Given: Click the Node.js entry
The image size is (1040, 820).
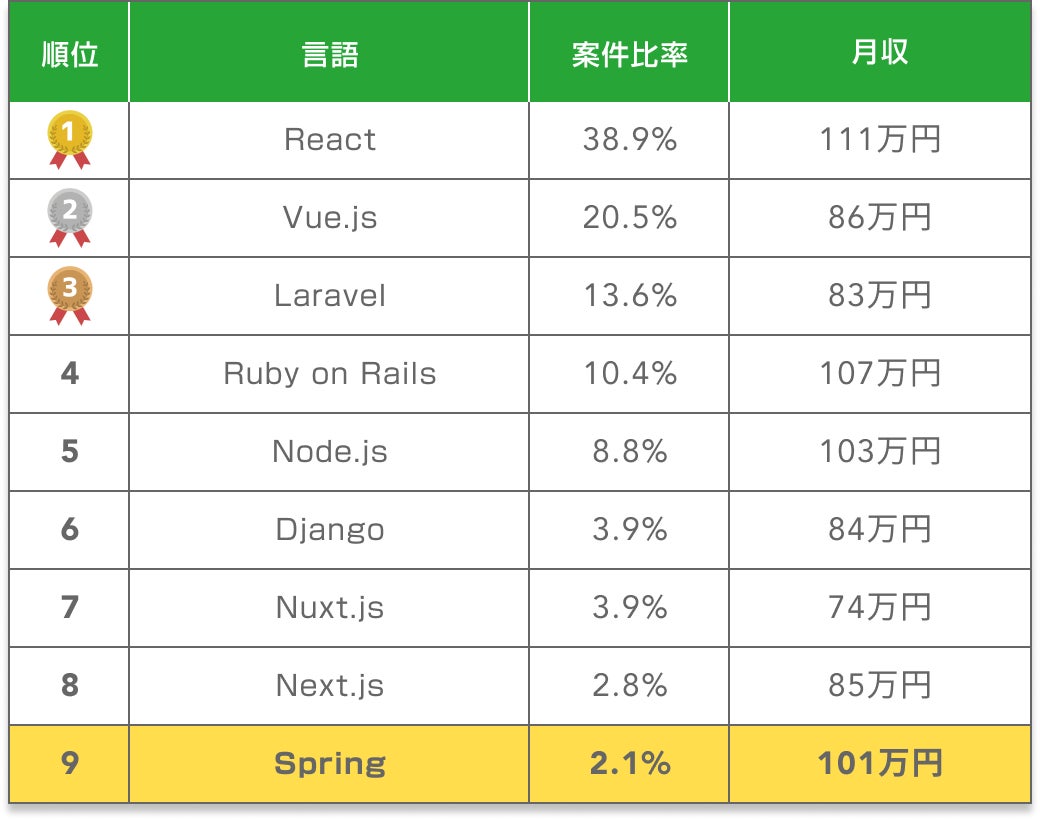Looking at the screenshot, I should (329, 451).
